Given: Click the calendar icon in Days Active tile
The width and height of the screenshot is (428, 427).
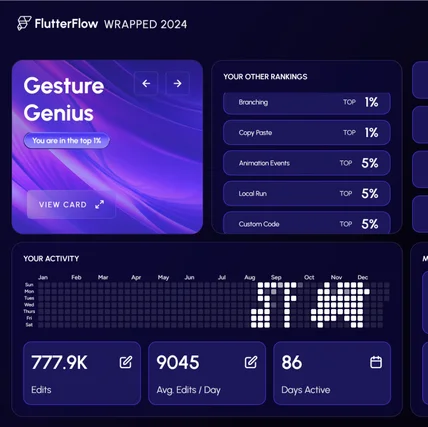Looking at the screenshot, I should (376, 362).
